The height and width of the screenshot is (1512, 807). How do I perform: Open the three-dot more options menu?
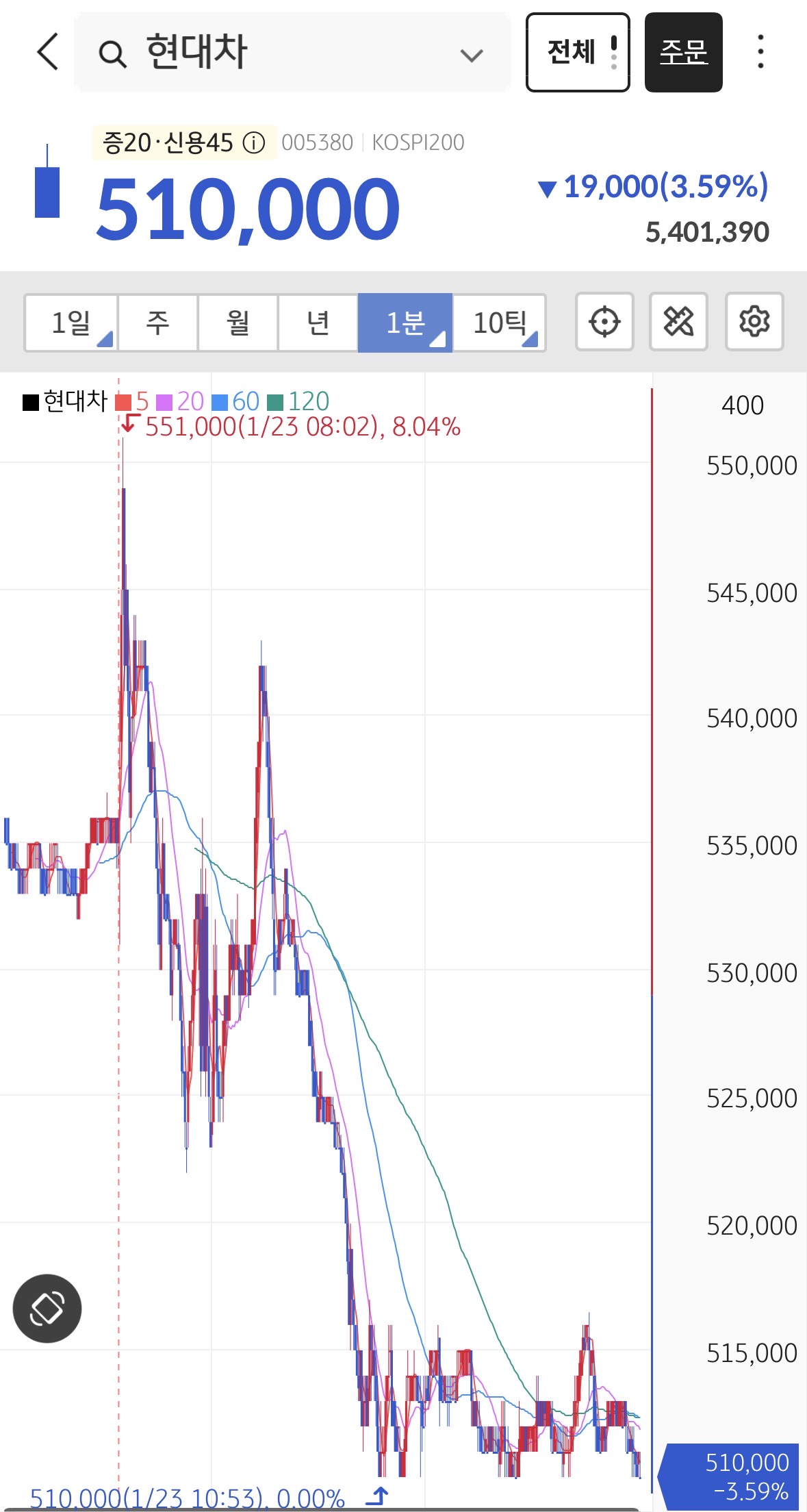coord(760,52)
